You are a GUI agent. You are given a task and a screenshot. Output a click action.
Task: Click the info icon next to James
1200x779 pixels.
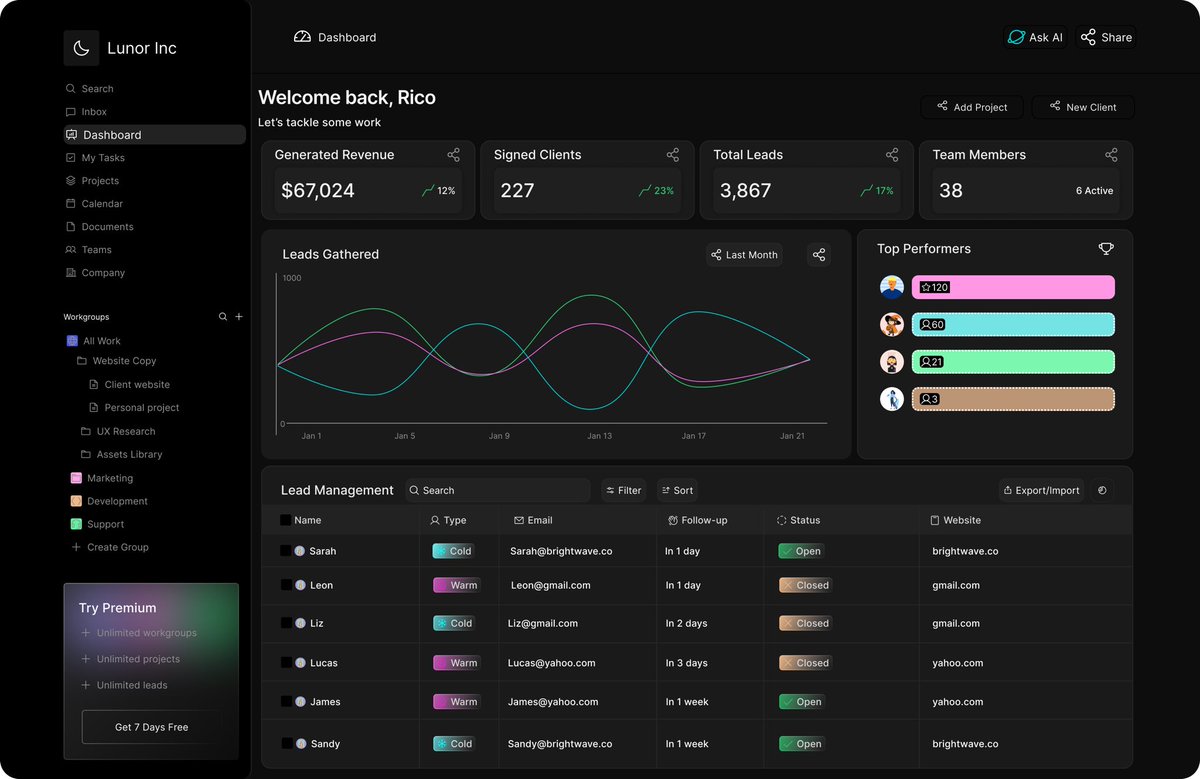click(x=300, y=702)
